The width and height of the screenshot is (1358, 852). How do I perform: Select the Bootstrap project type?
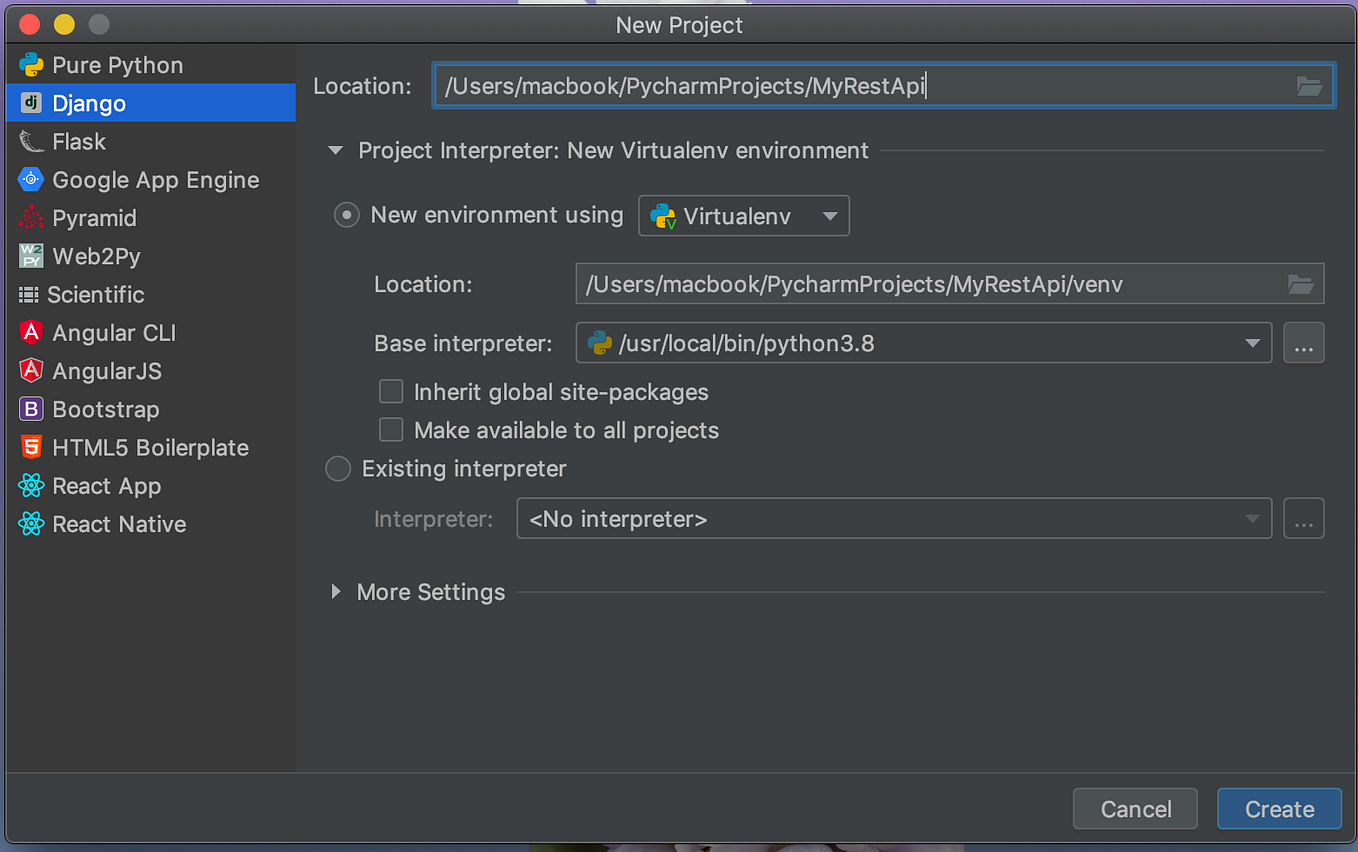32,409
